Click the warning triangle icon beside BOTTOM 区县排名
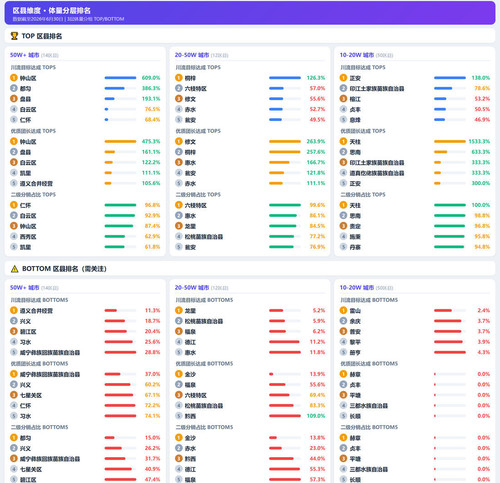This screenshot has height=483, width=500. (x=14, y=269)
